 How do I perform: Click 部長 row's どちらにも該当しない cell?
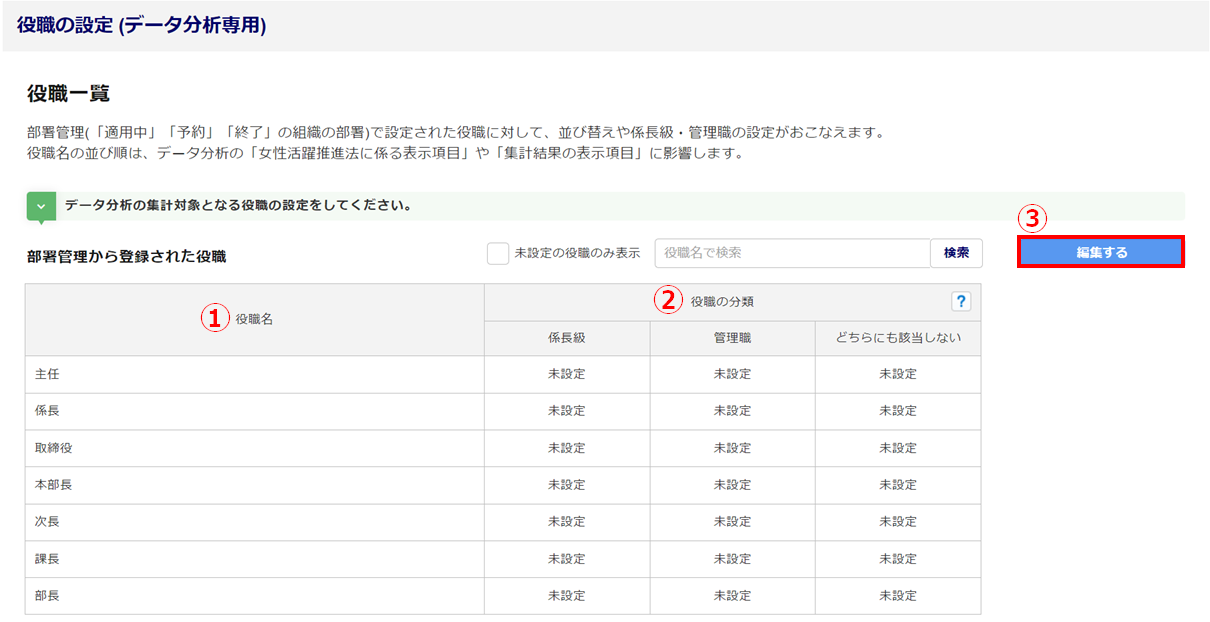[x=897, y=596]
